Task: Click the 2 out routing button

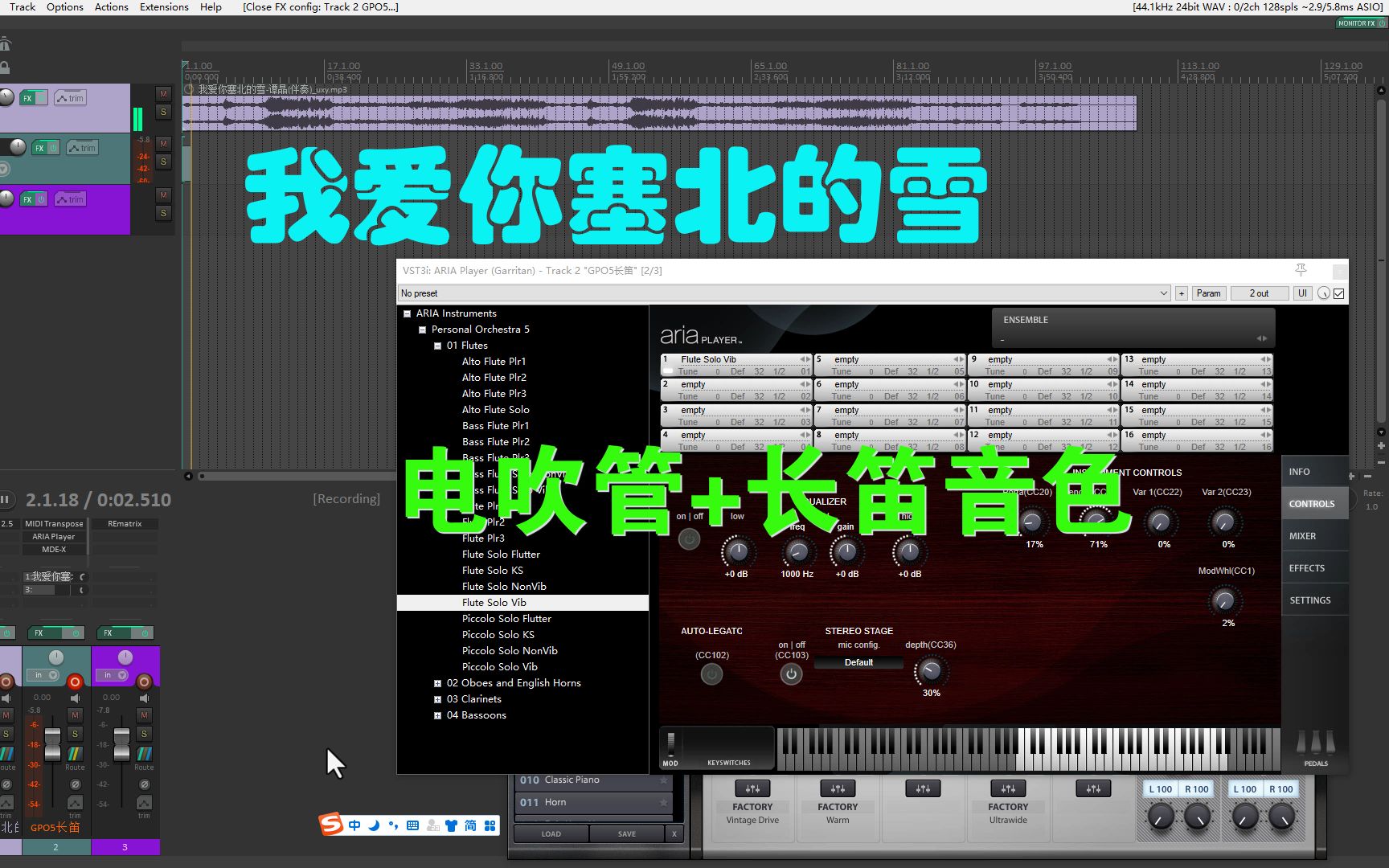Action: [x=1259, y=293]
